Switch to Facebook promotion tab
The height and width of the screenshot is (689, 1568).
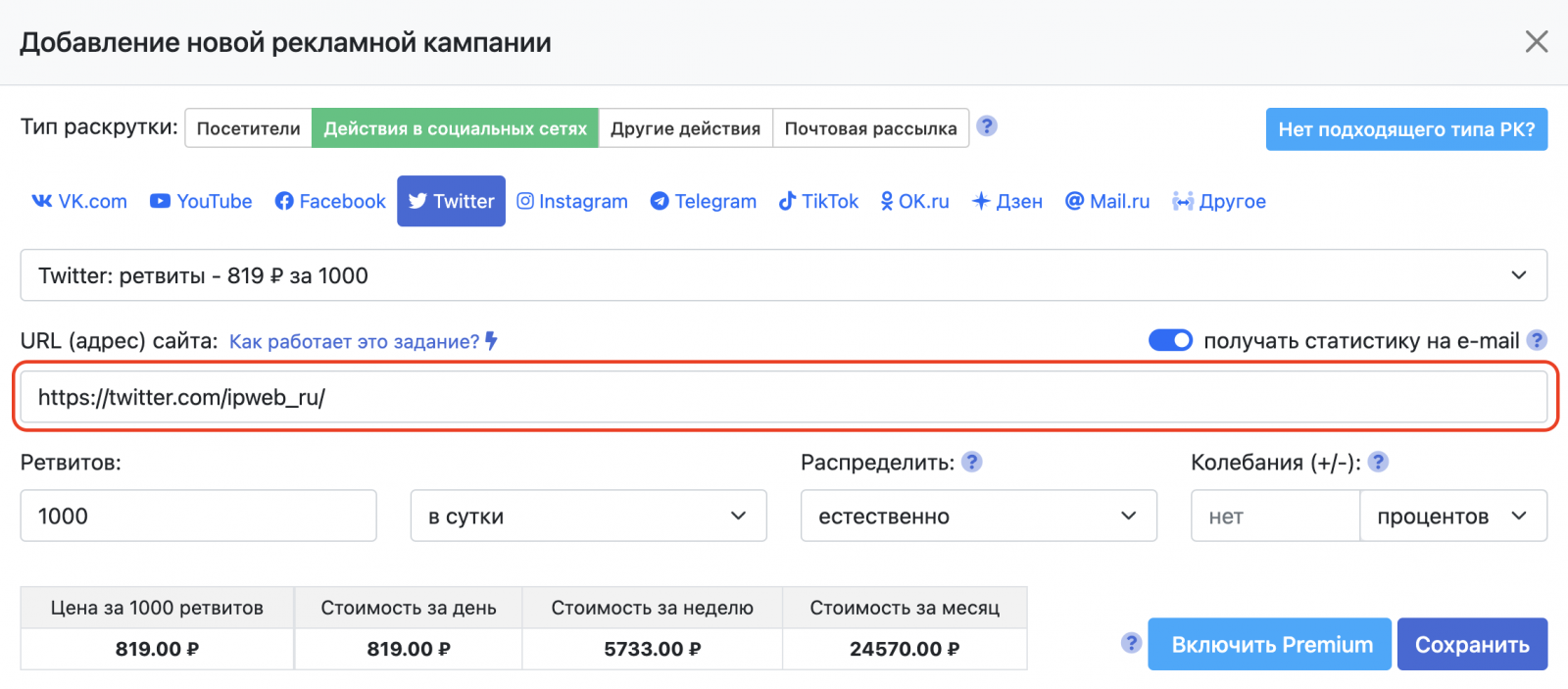(330, 201)
